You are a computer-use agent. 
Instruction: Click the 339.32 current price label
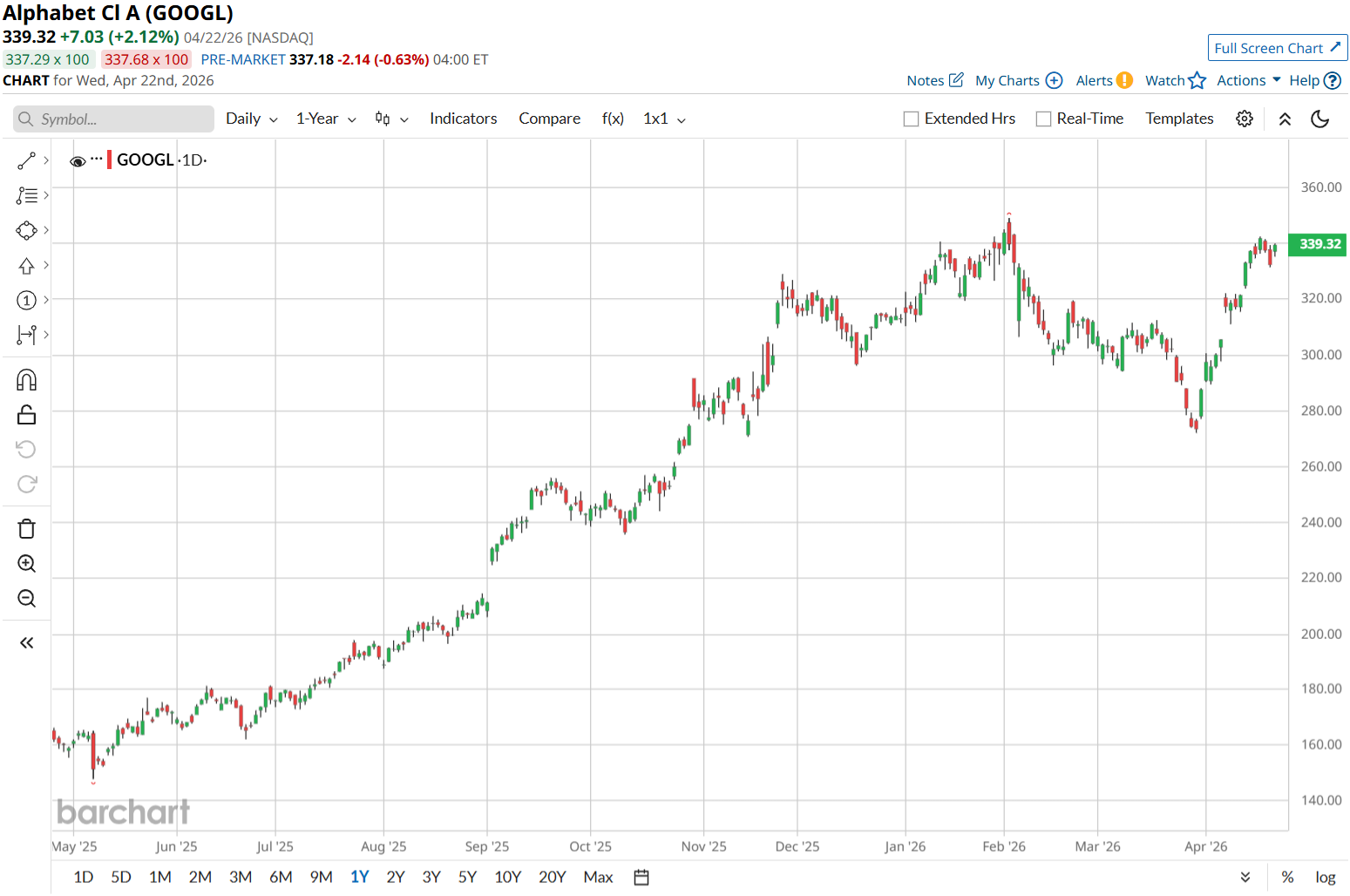tap(1319, 244)
